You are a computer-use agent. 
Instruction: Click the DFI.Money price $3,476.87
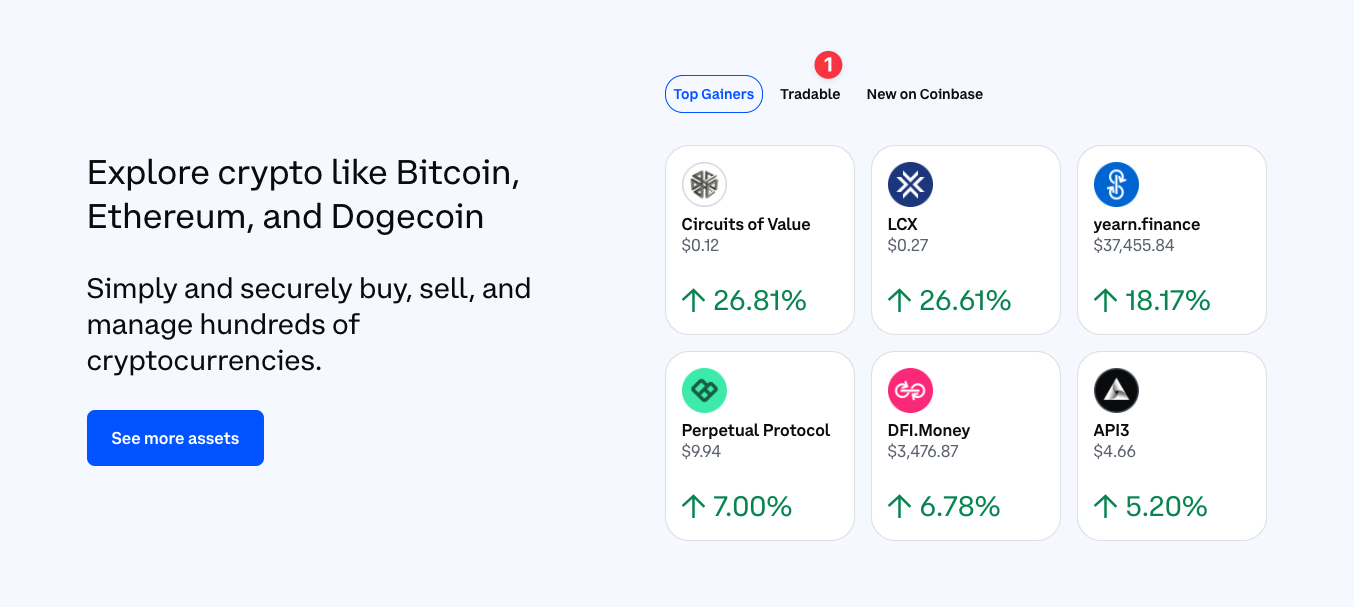tap(923, 451)
